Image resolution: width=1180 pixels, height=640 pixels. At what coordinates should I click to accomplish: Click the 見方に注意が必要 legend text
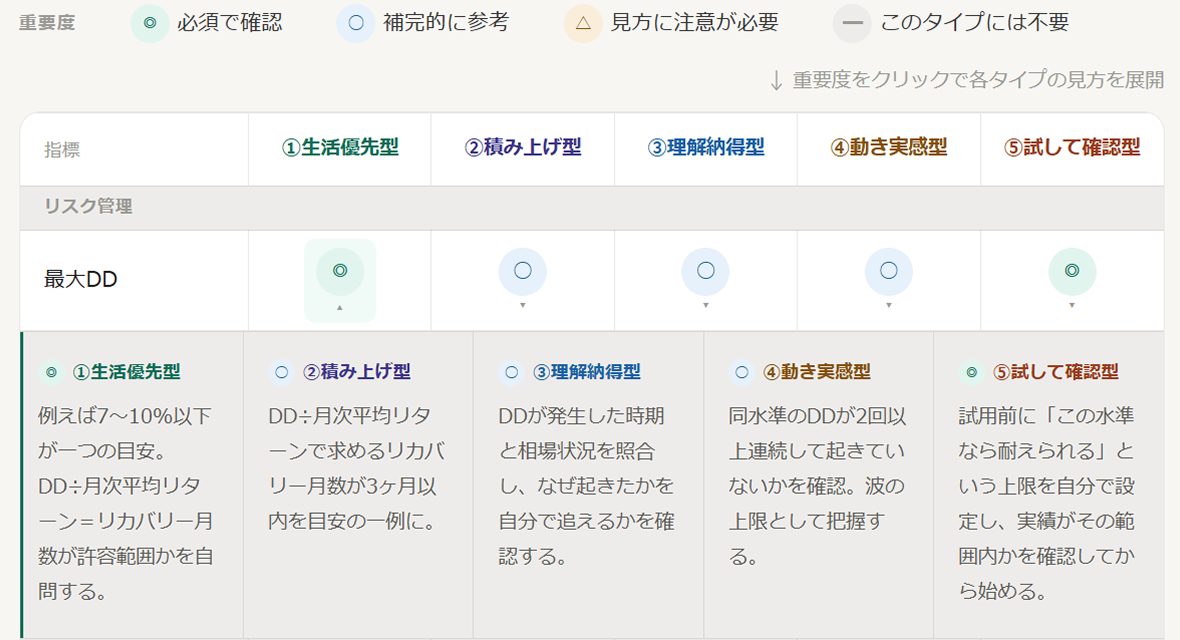(694, 23)
